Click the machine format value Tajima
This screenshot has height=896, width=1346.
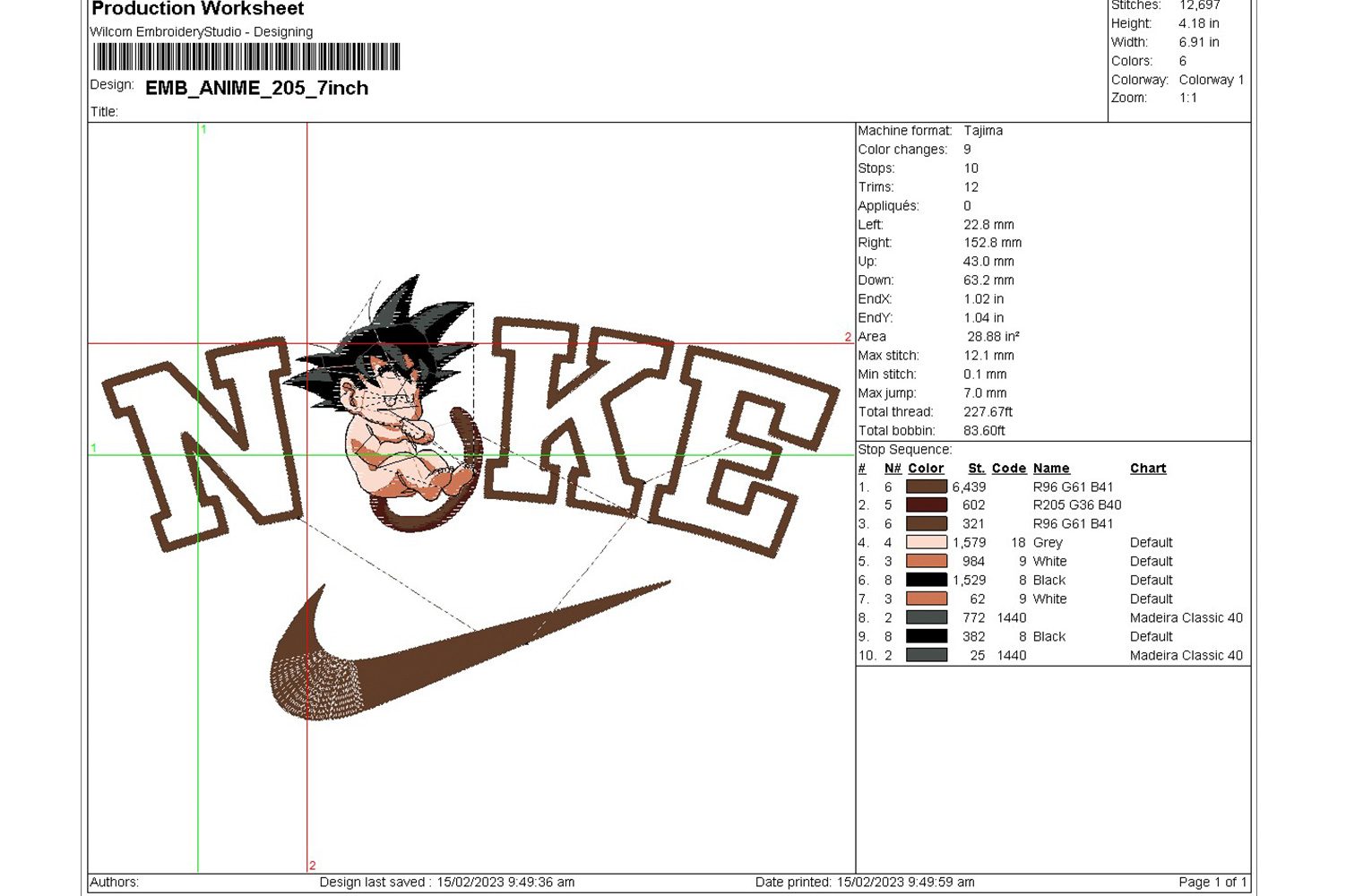tap(983, 131)
